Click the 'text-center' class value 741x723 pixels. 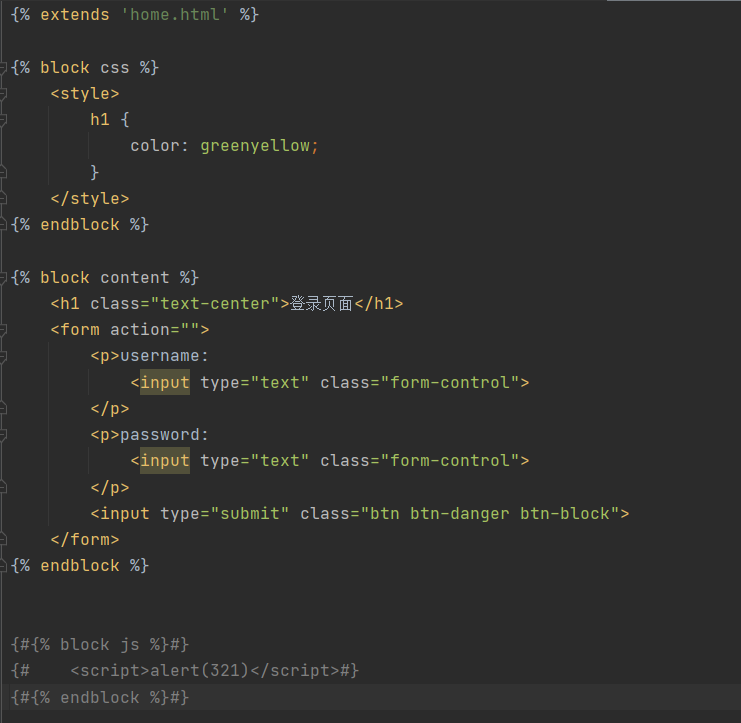(x=215, y=303)
